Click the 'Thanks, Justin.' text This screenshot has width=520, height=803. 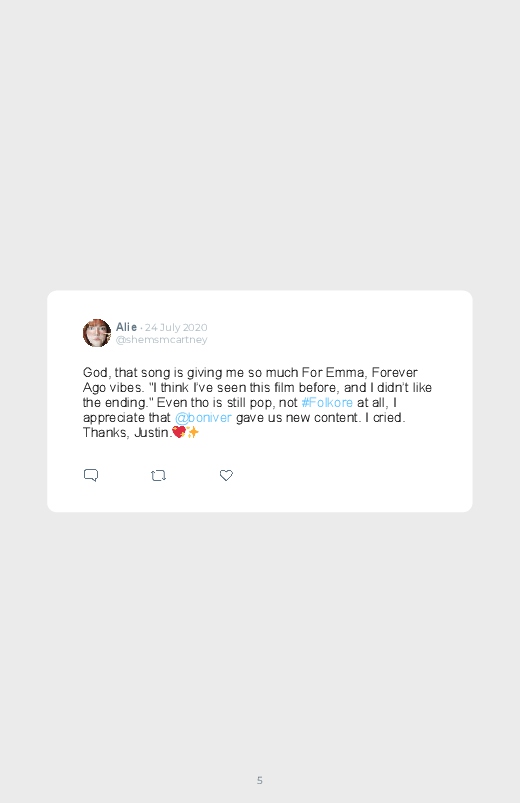[x=127, y=433]
